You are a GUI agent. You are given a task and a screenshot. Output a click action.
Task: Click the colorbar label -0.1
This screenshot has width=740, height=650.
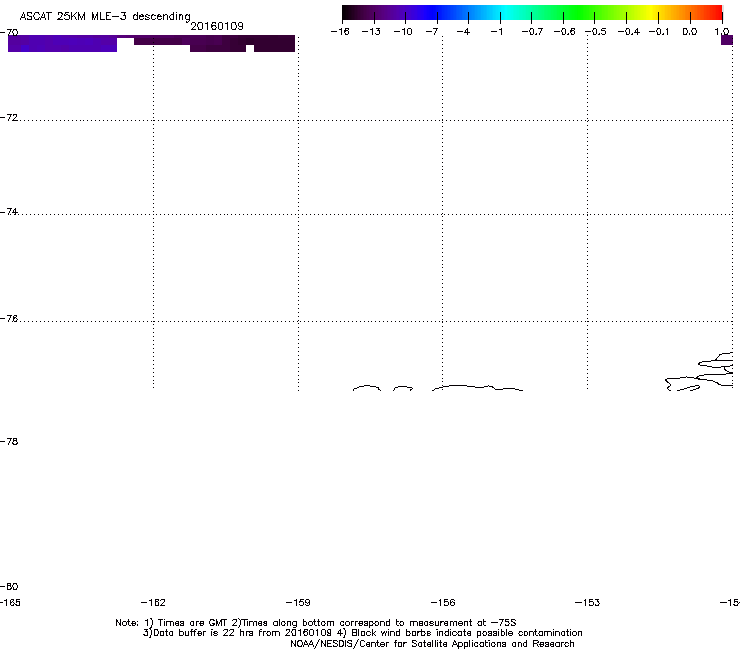pos(659,32)
